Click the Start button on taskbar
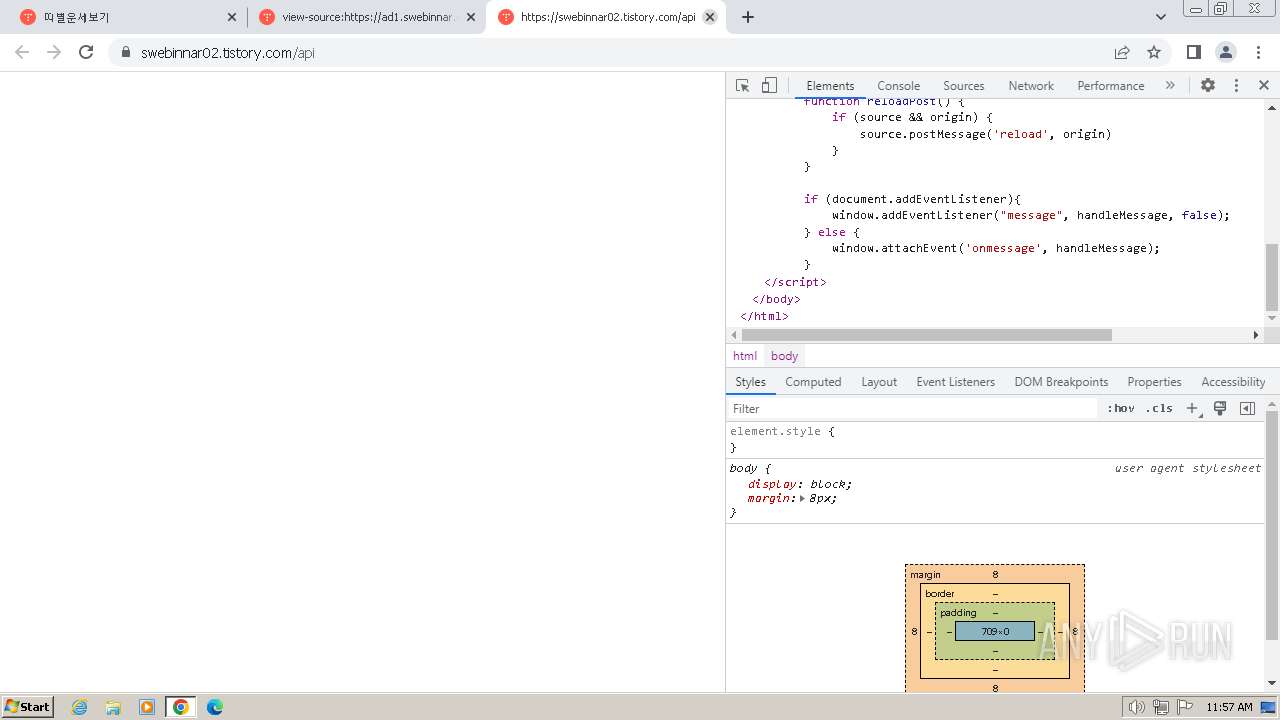Viewport: 1280px width, 720px height. pyautogui.click(x=28, y=707)
